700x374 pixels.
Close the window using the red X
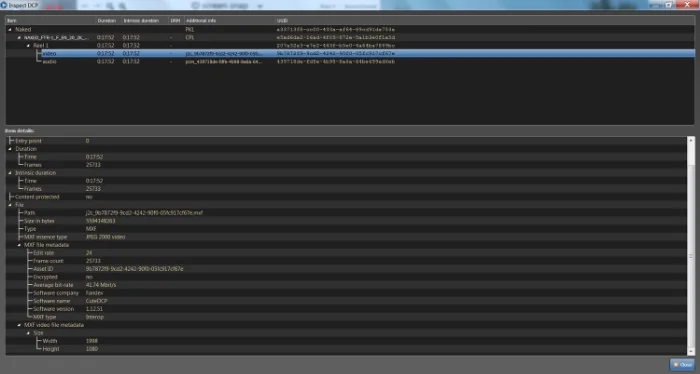687,4
